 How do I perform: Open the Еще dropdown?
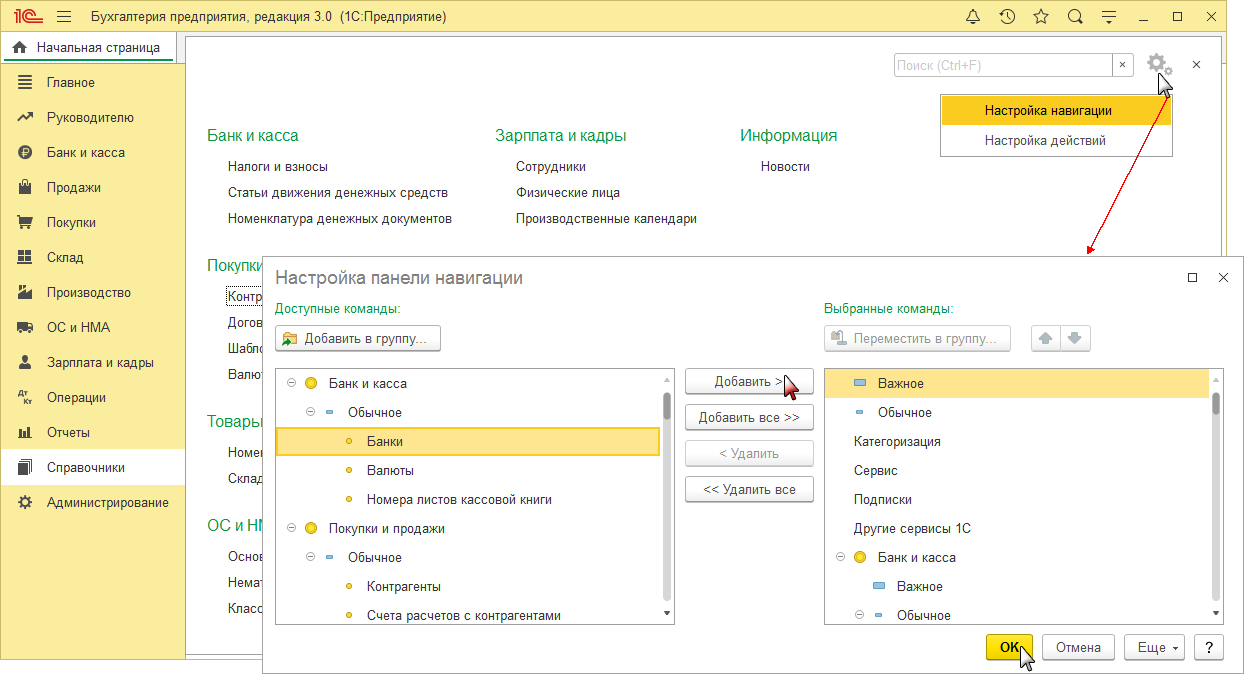pyautogui.click(x=1155, y=647)
